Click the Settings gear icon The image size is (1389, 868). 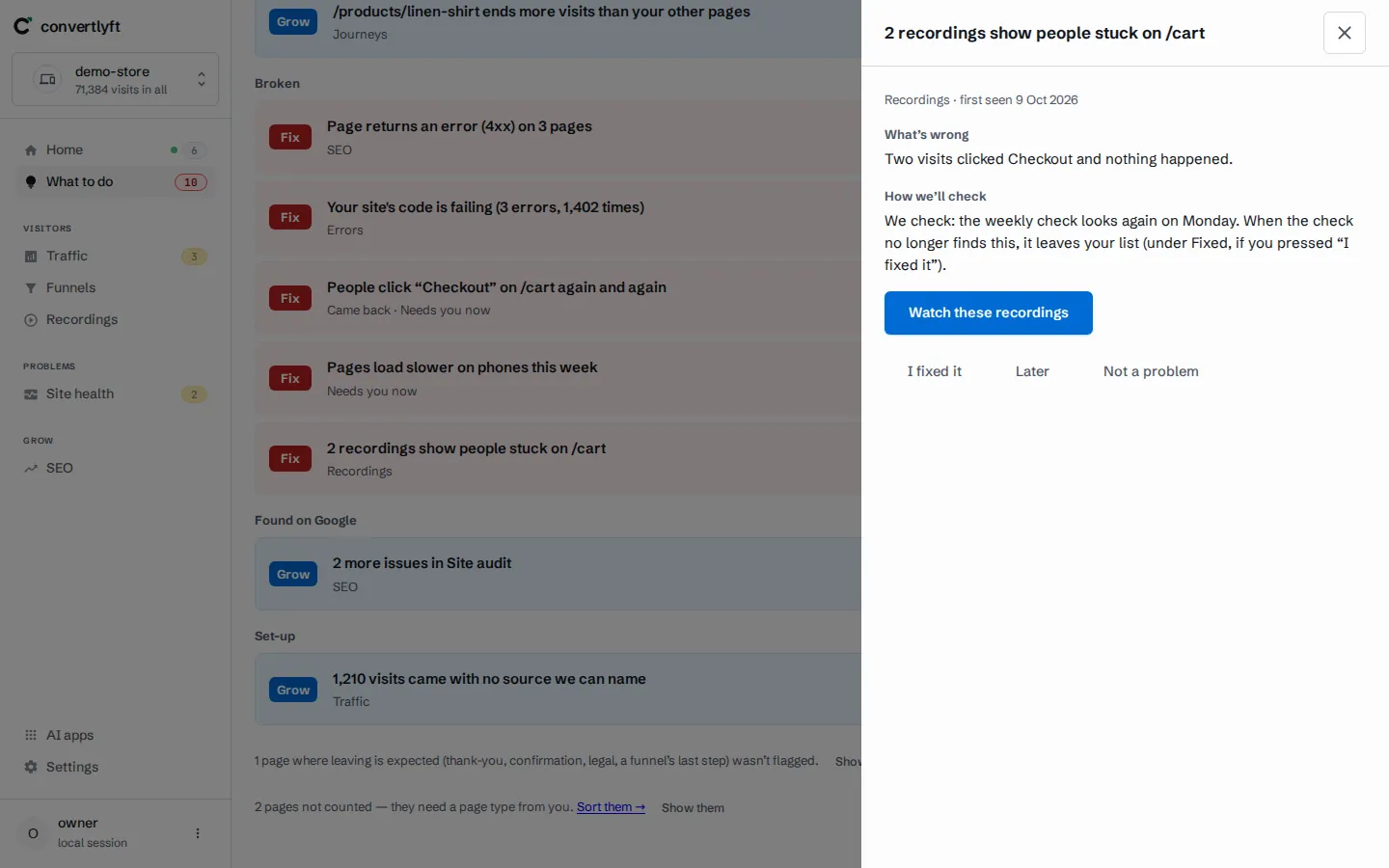click(31, 768)
